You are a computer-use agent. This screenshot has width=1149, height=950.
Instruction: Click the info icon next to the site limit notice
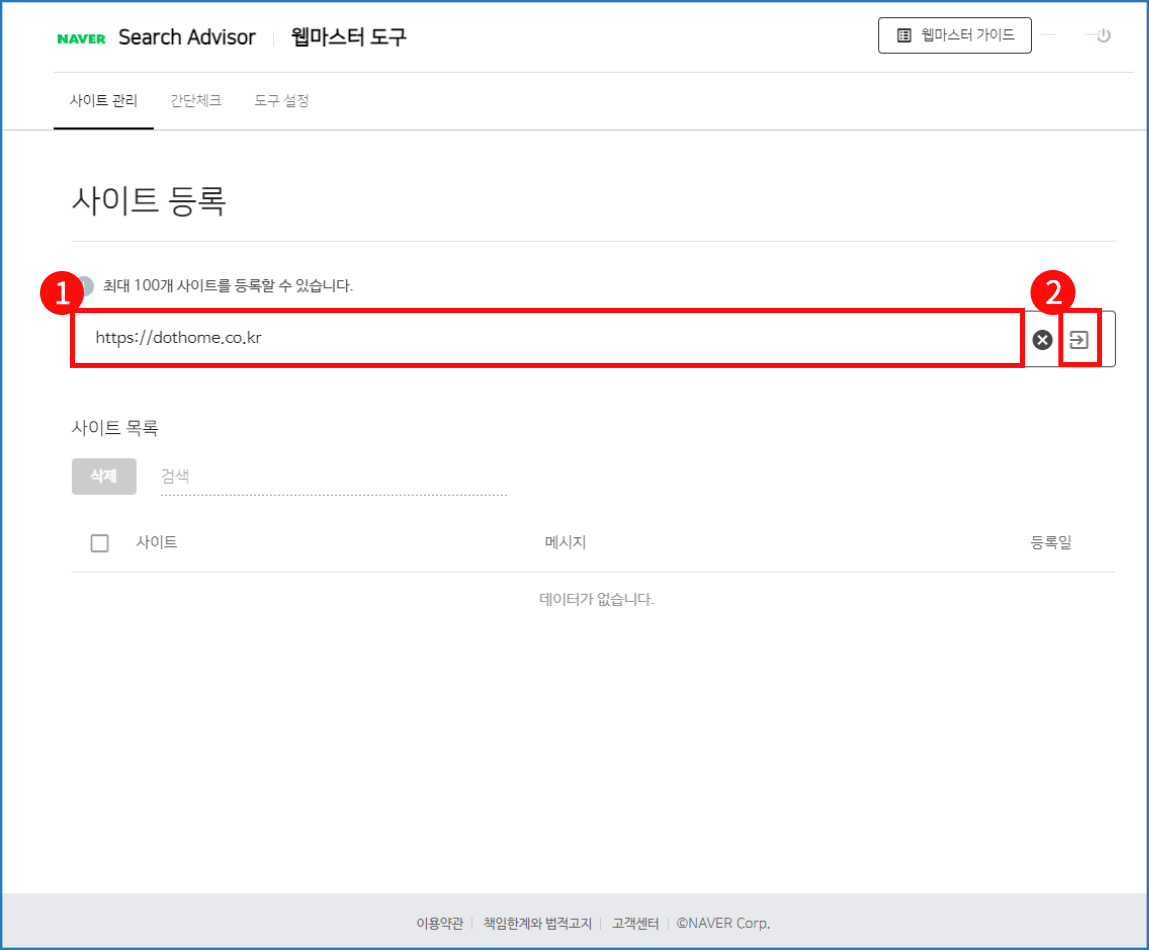click(x=88, y=285)
